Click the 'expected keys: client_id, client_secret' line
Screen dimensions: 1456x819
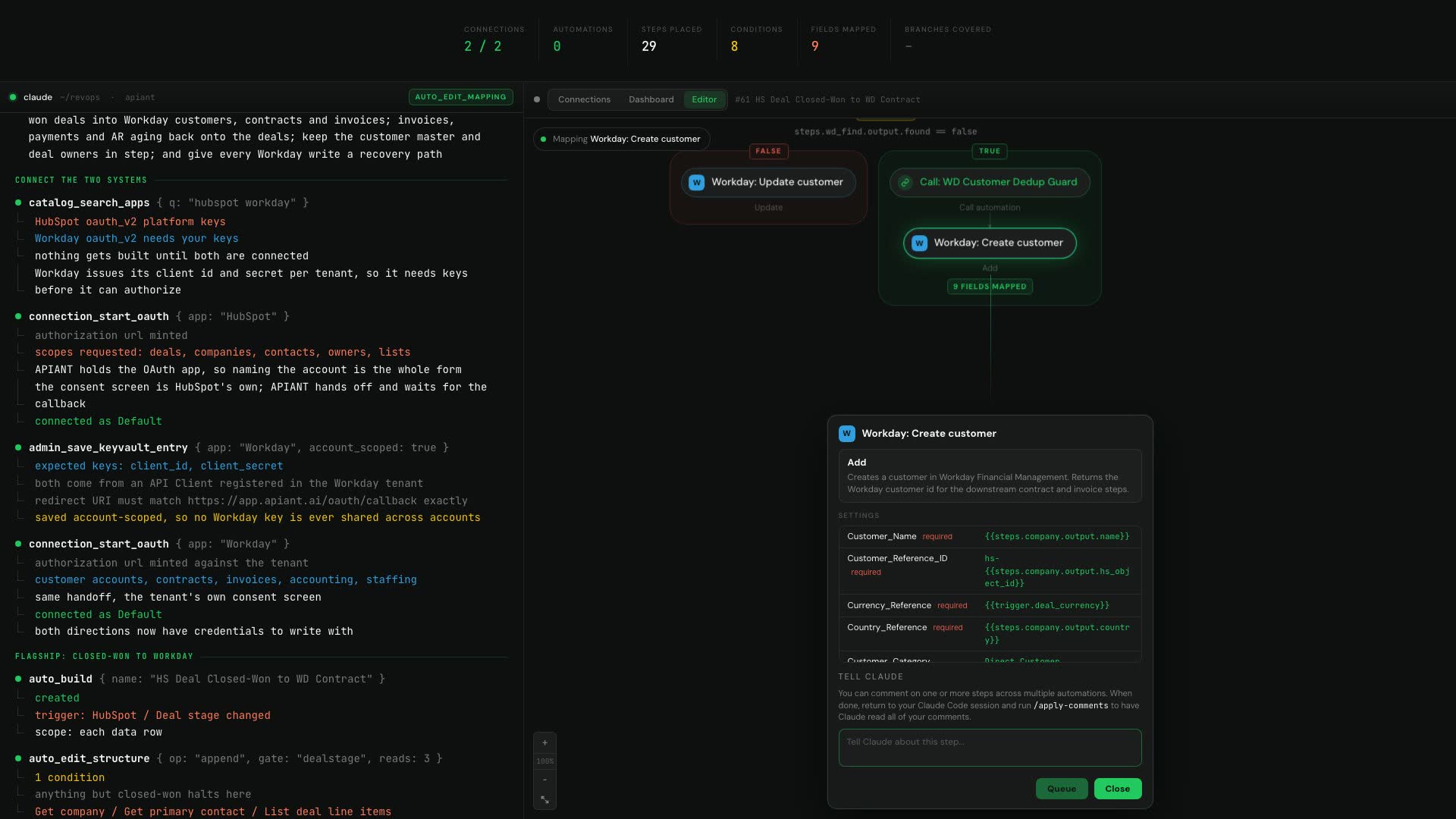(x=158, y=466)
